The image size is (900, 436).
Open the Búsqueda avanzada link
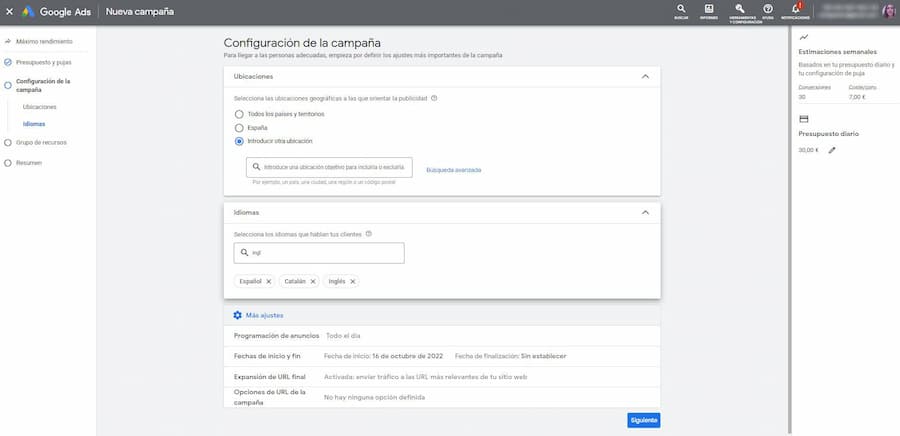click(454, 170)
